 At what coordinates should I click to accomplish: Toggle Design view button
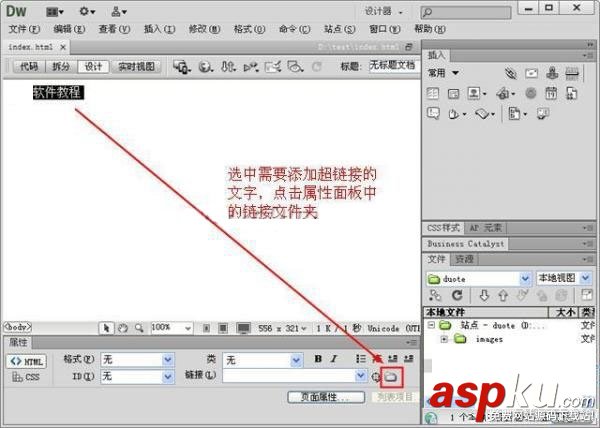click(93, 67)
